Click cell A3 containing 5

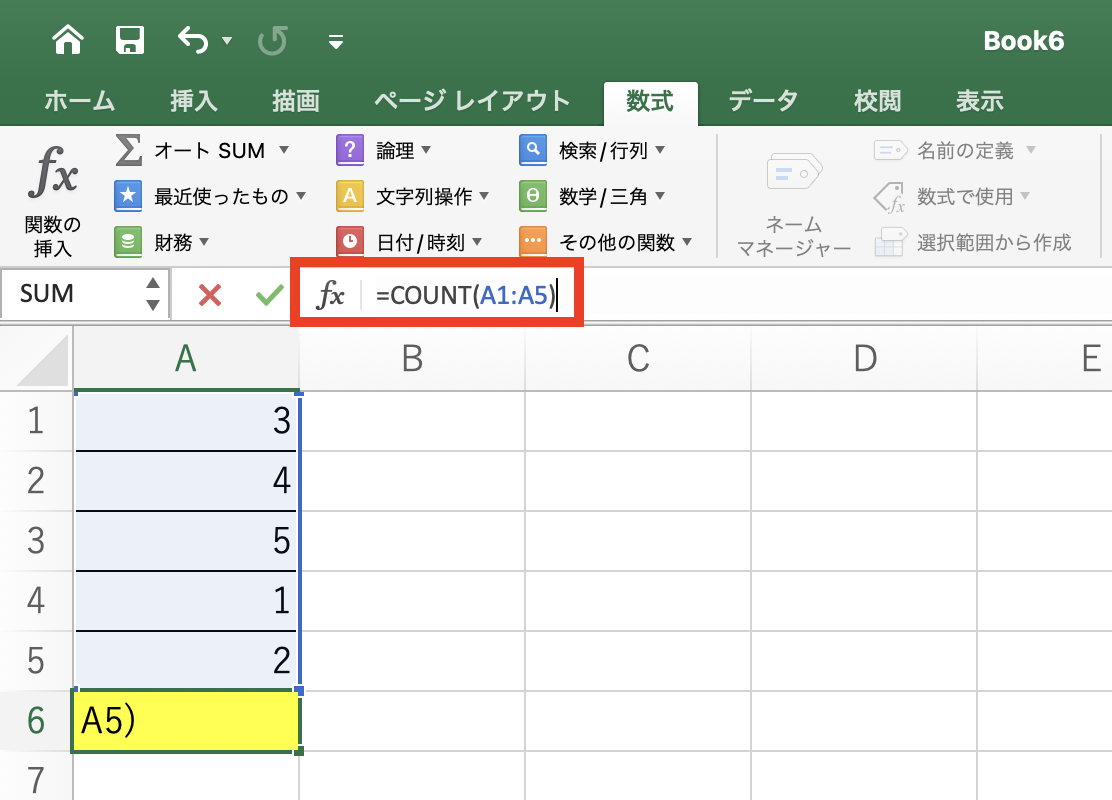pyautogui.click(x=187, y=540)
